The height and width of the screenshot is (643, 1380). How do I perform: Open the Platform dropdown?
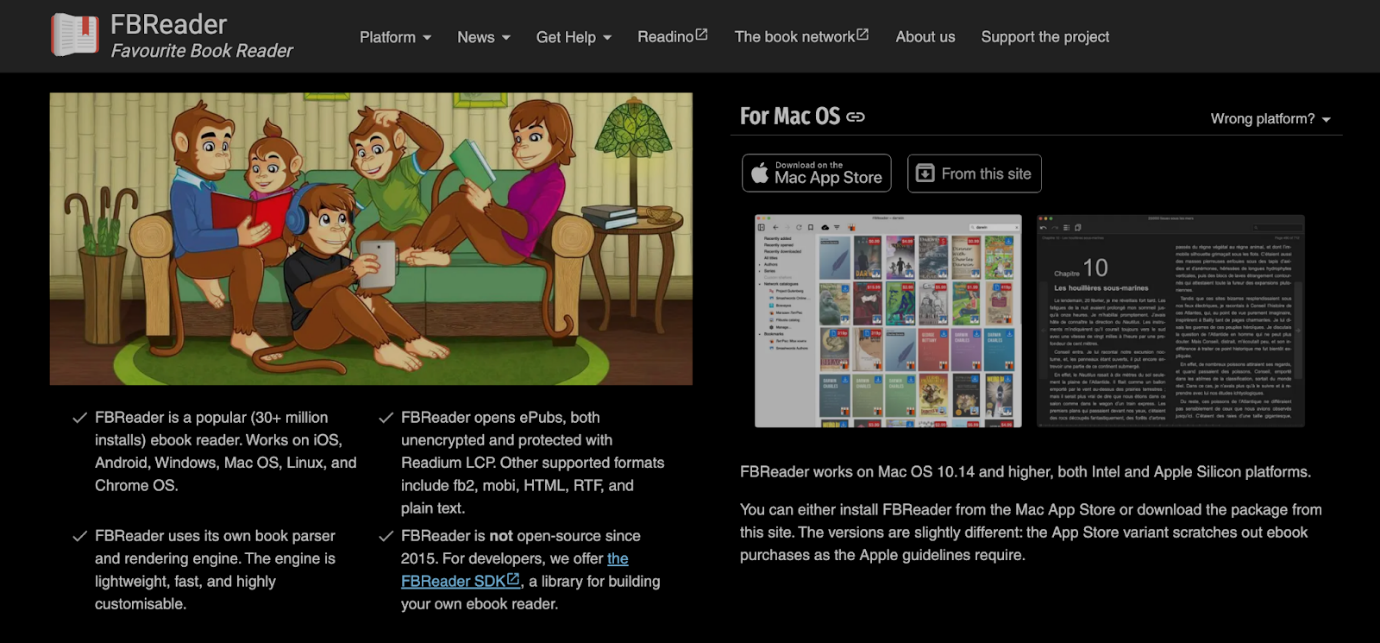(395, 37)
